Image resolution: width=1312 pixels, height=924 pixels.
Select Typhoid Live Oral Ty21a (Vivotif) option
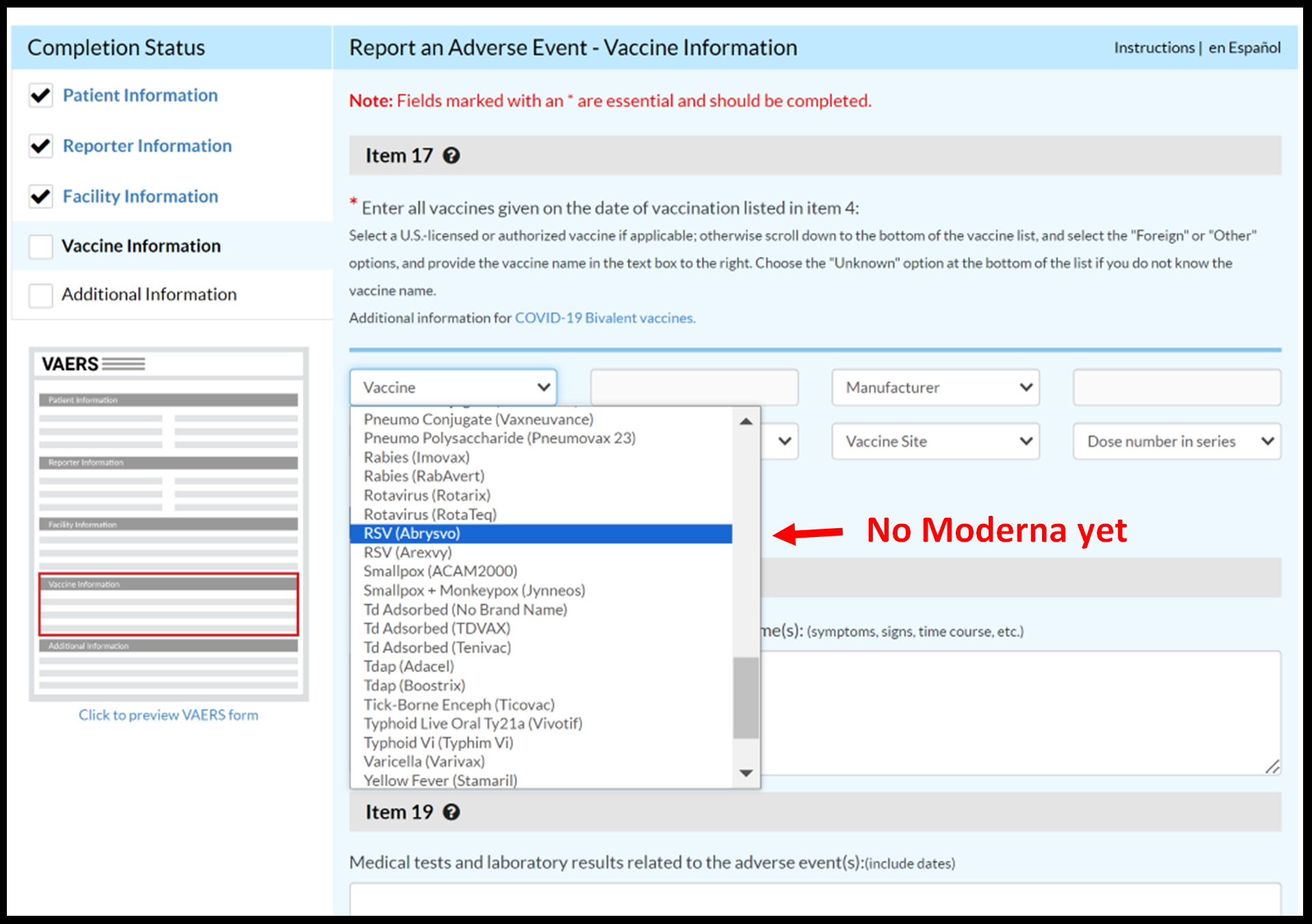click(541, 723)
